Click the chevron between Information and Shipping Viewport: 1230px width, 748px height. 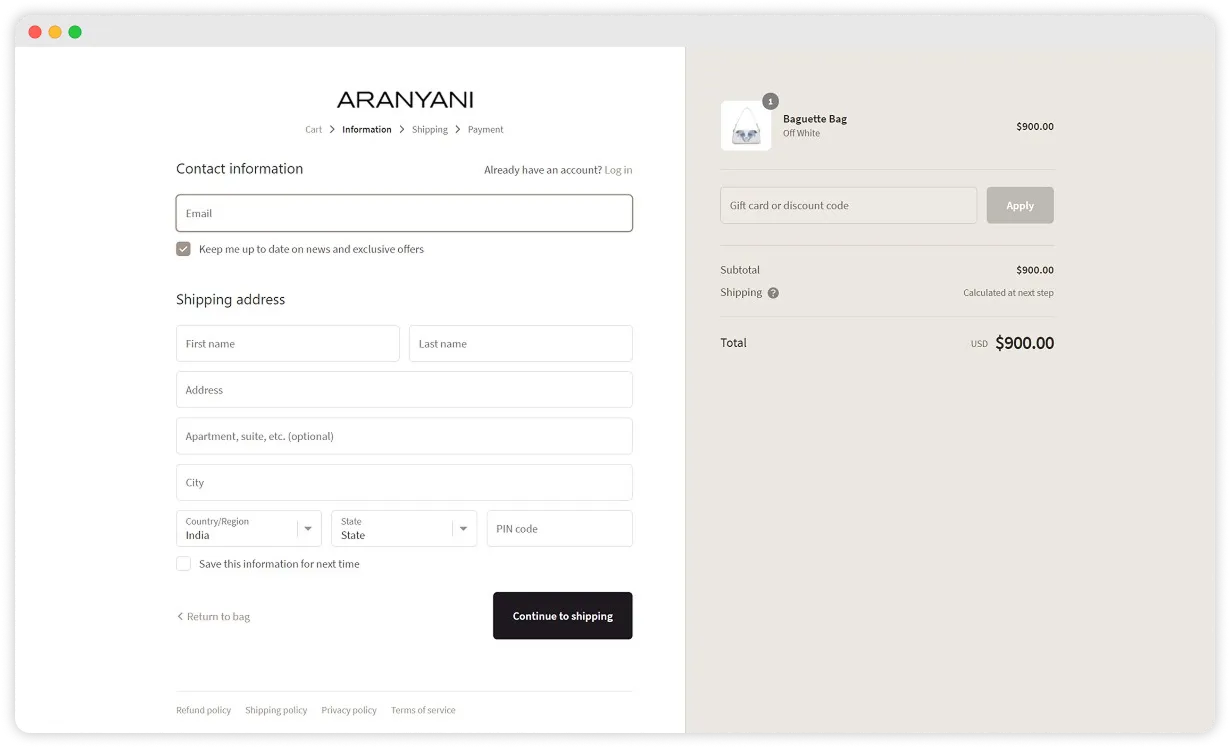click(x=402, y=129)
